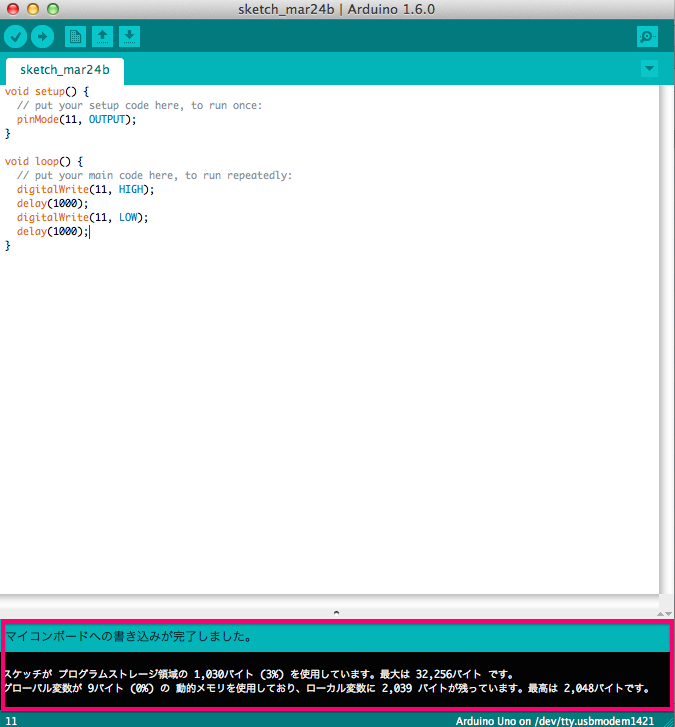Close the window with red button
The width and height of the screenshot is (675, 727).
(x=13, y=9)
